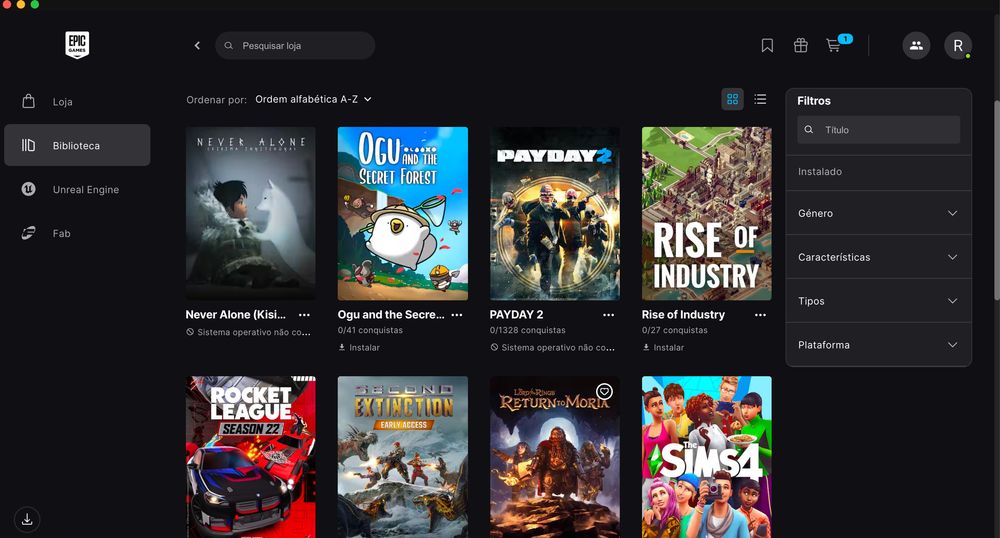
Task: Click the Rise of Industry title
Action: coord(683,314)
